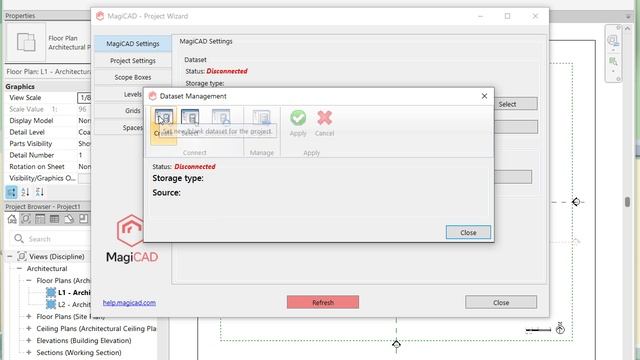Open the Scope Boxes tab
The height and width of the screenshot is (360, 640).
point(133,77)
